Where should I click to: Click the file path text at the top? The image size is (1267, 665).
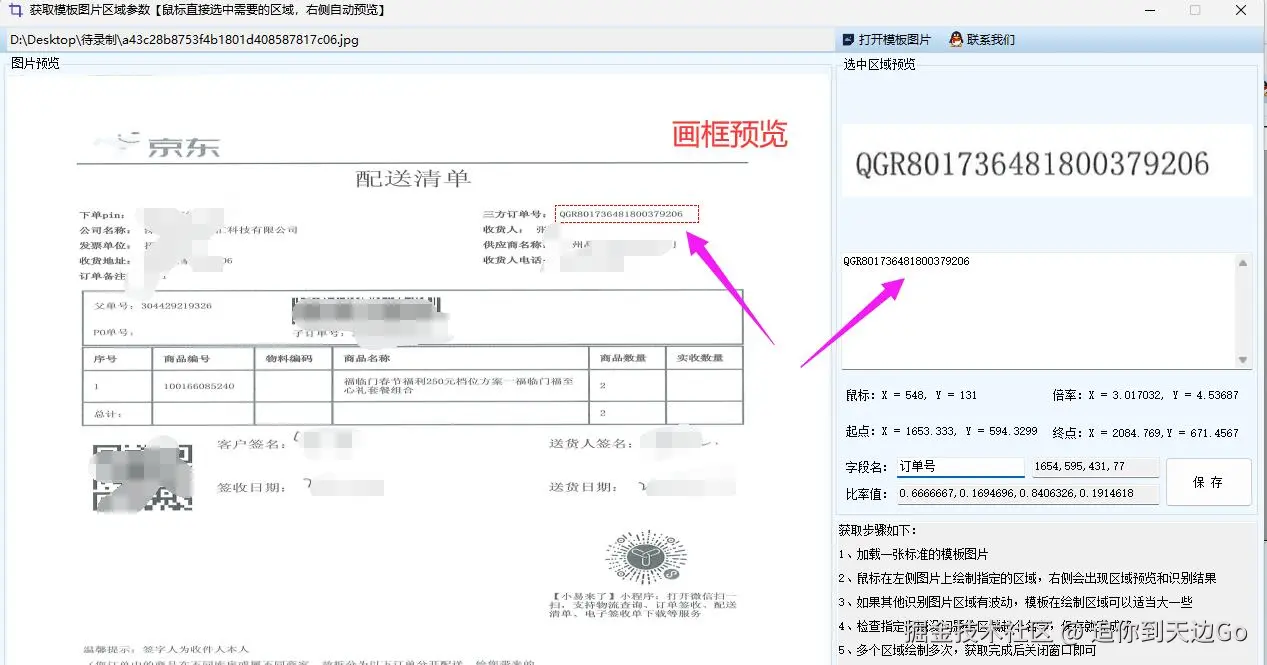[x=184, y=40]
